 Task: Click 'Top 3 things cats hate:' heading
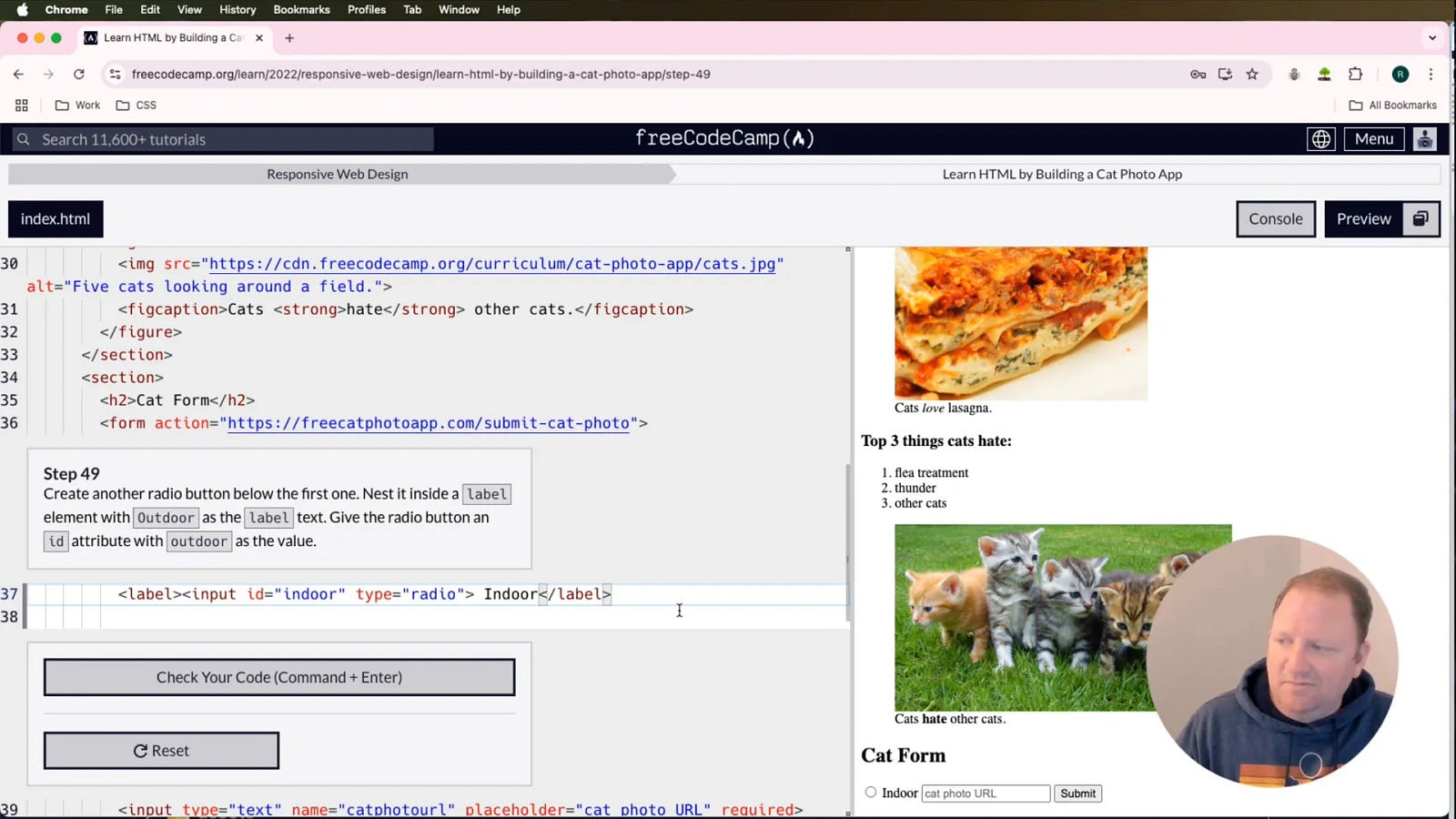[936, 440]
